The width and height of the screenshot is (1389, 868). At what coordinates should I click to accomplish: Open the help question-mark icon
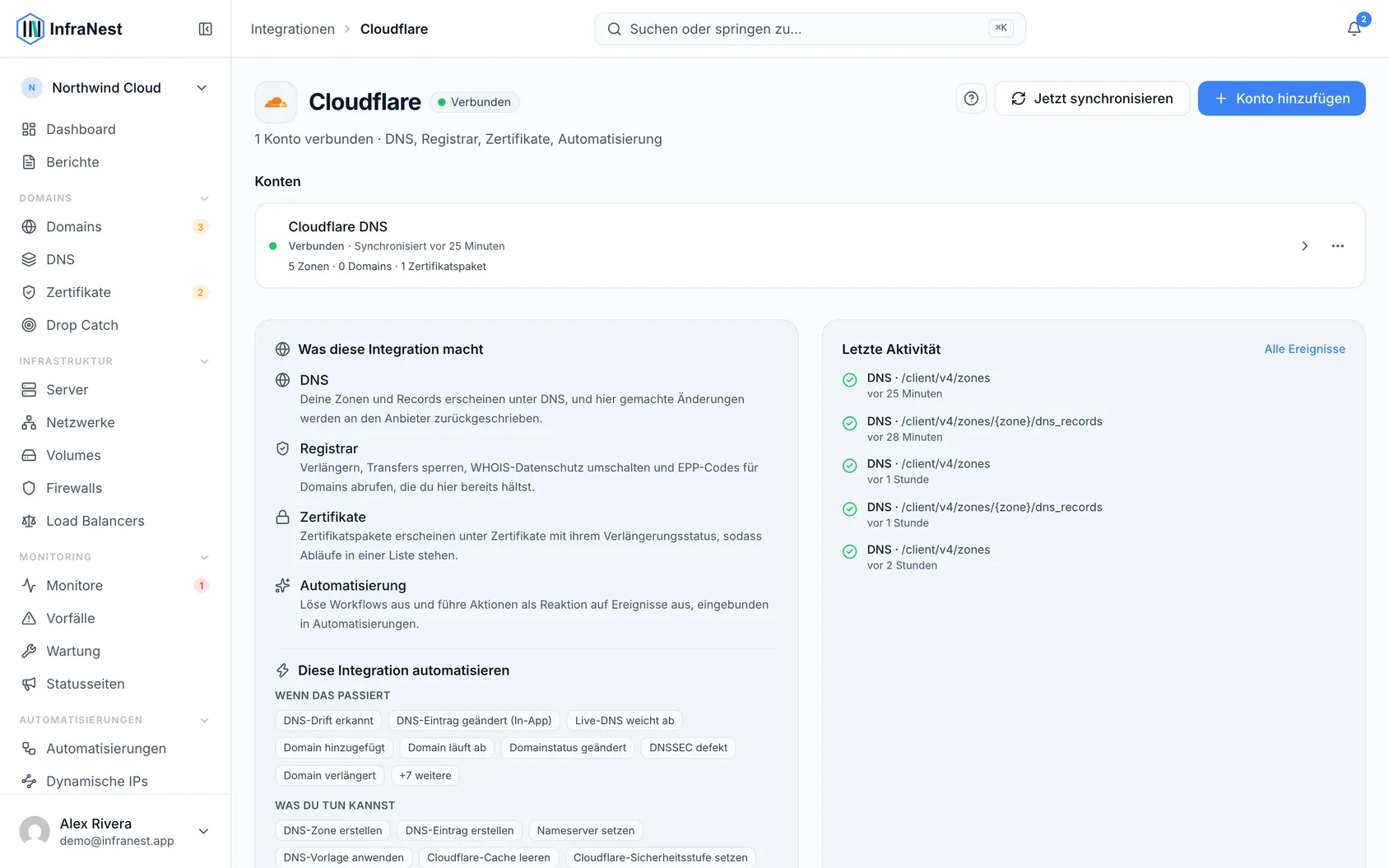(971, 99)
